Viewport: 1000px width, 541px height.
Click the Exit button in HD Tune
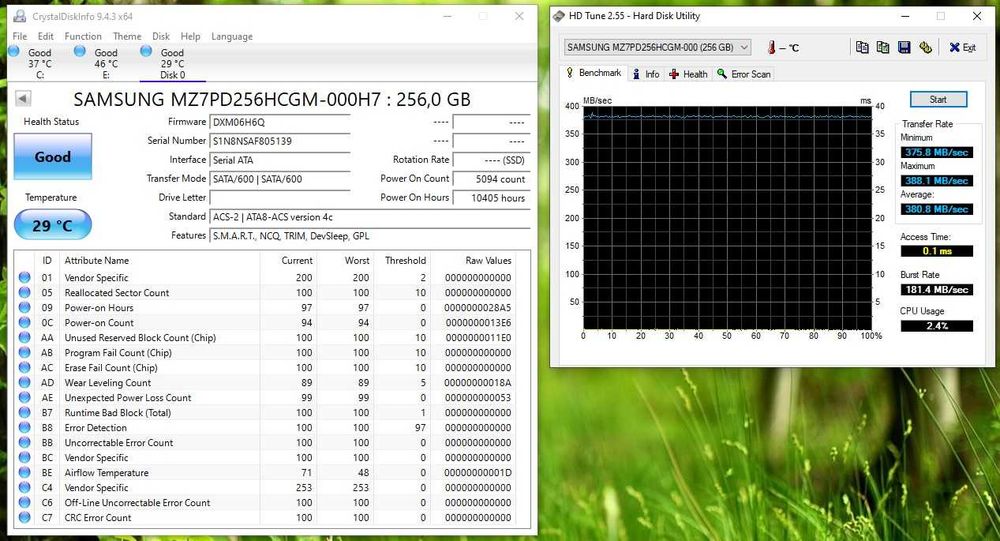click(962, 47)
